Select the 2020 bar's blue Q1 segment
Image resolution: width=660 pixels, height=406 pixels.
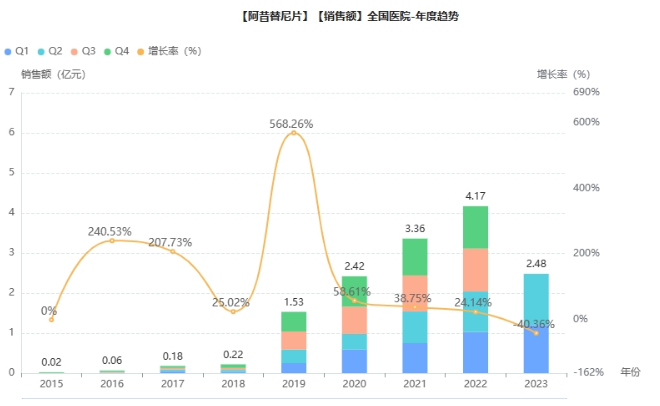(354, 361)
